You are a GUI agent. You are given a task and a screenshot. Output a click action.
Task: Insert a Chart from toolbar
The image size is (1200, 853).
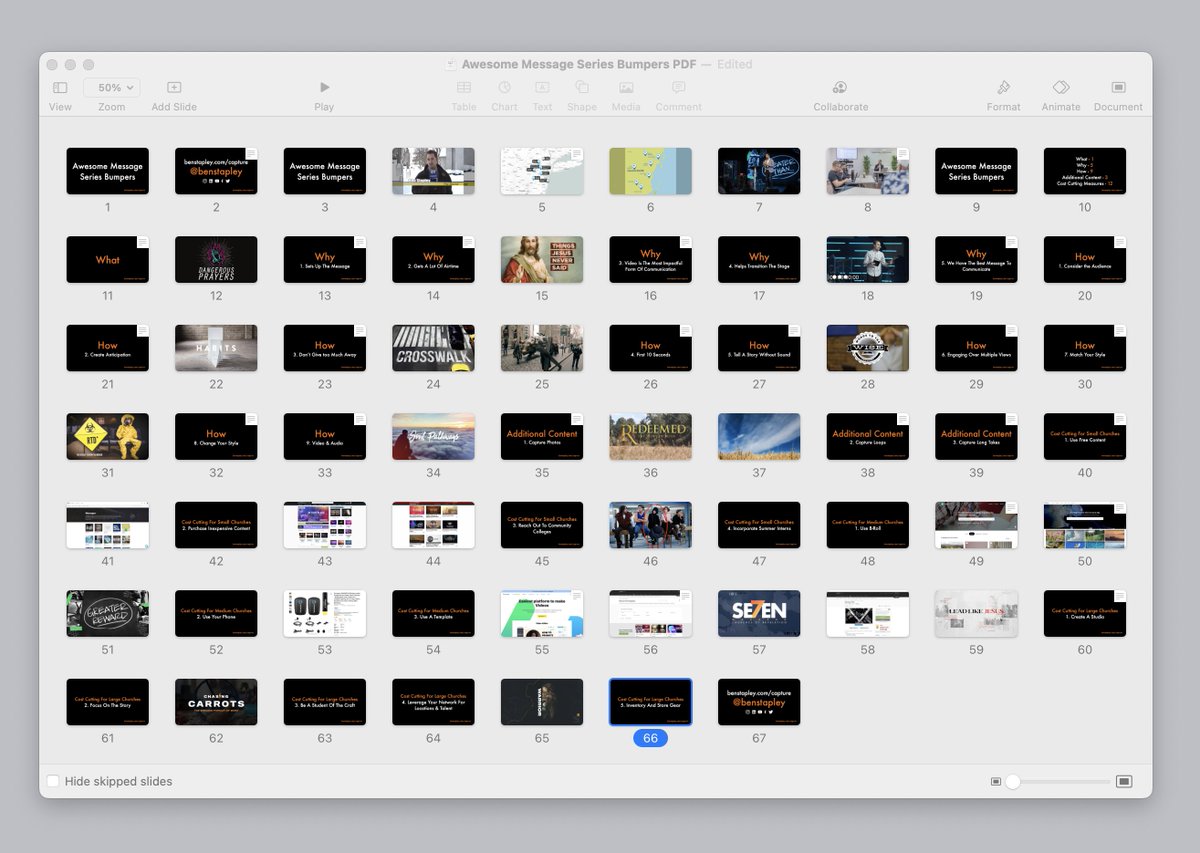[505, 88]
